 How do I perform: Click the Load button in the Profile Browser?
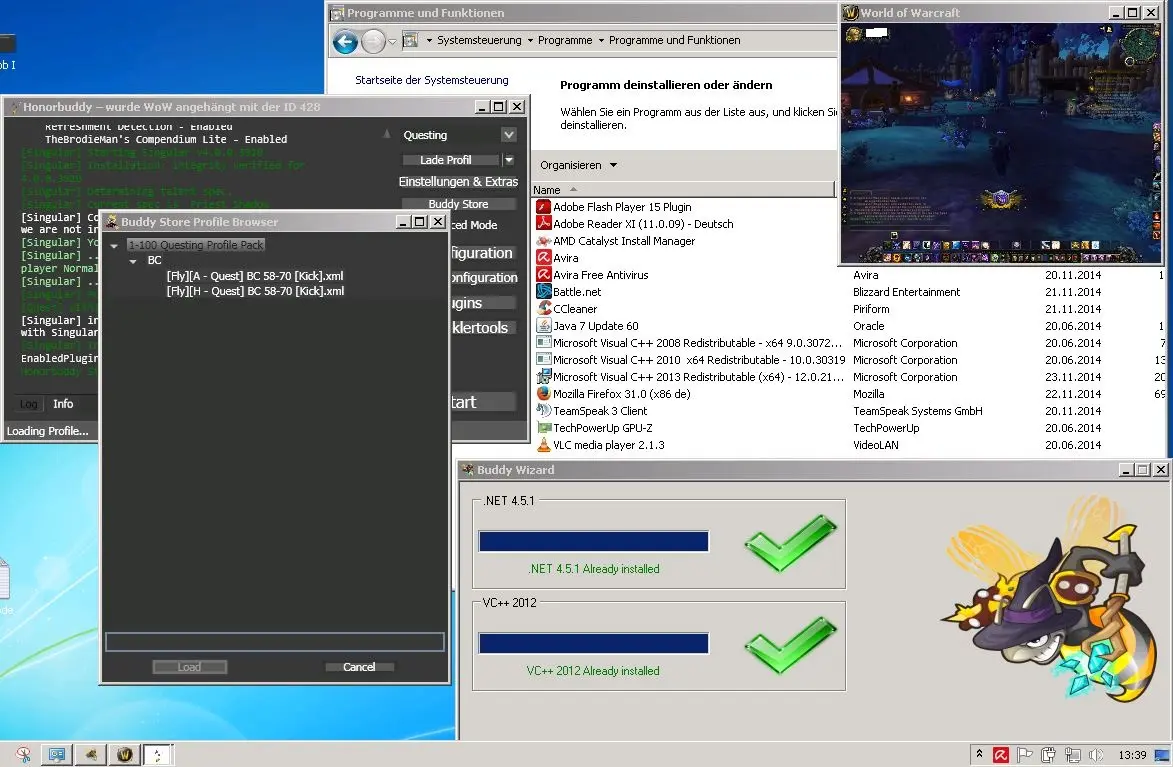[x=189, y=667]
